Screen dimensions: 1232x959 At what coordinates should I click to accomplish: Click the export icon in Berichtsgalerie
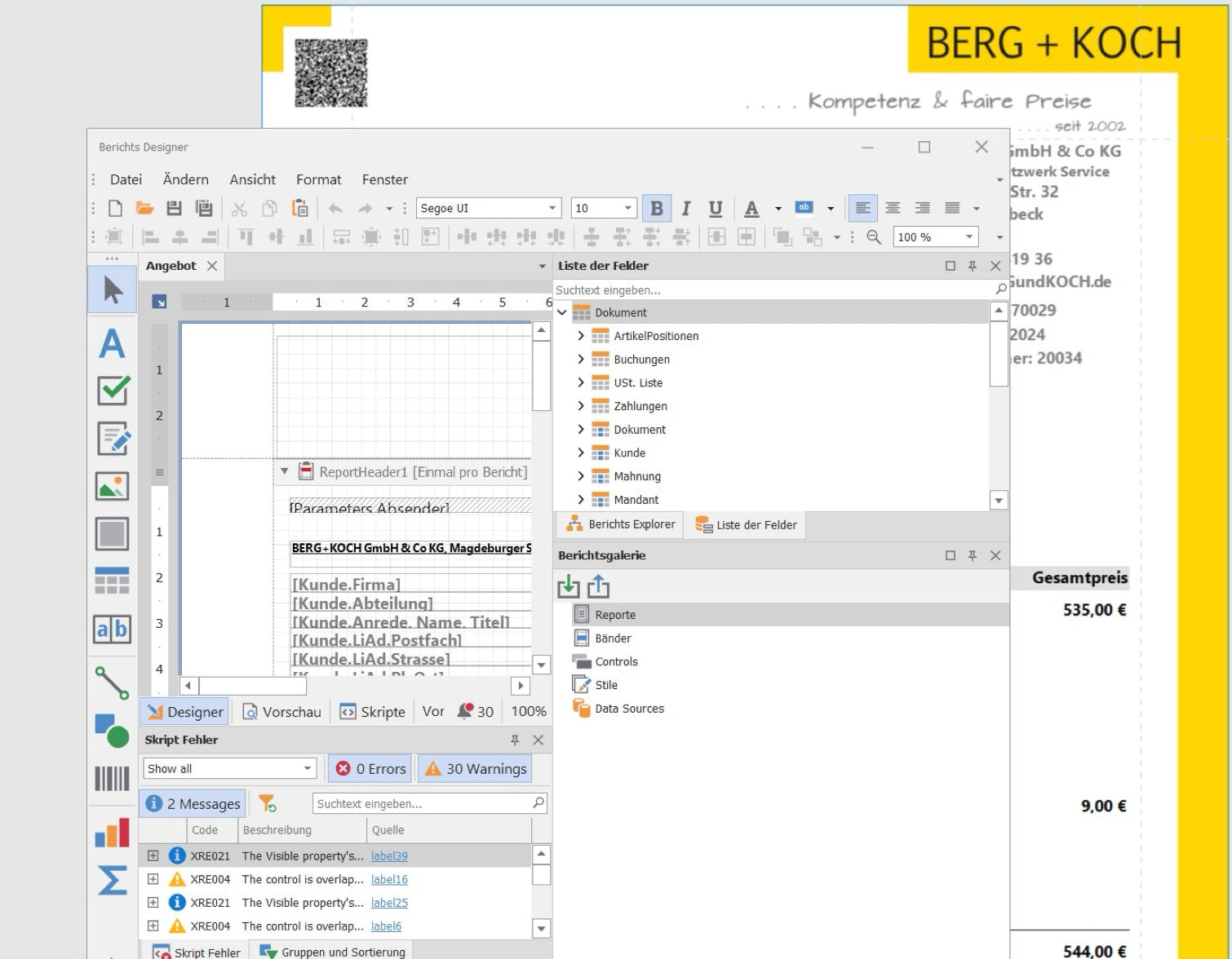click(x=598, y=586)
